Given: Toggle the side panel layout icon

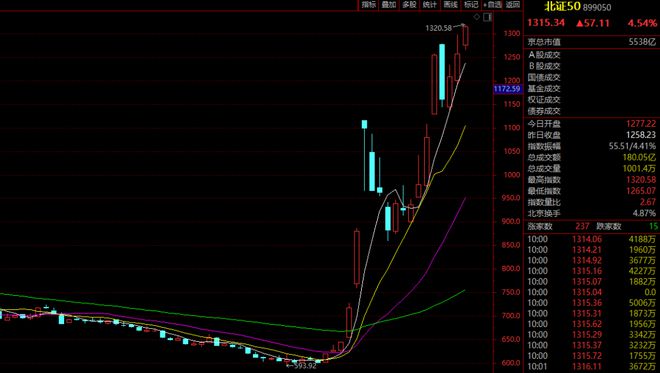Looking at the screenshot, I should 487,17.
